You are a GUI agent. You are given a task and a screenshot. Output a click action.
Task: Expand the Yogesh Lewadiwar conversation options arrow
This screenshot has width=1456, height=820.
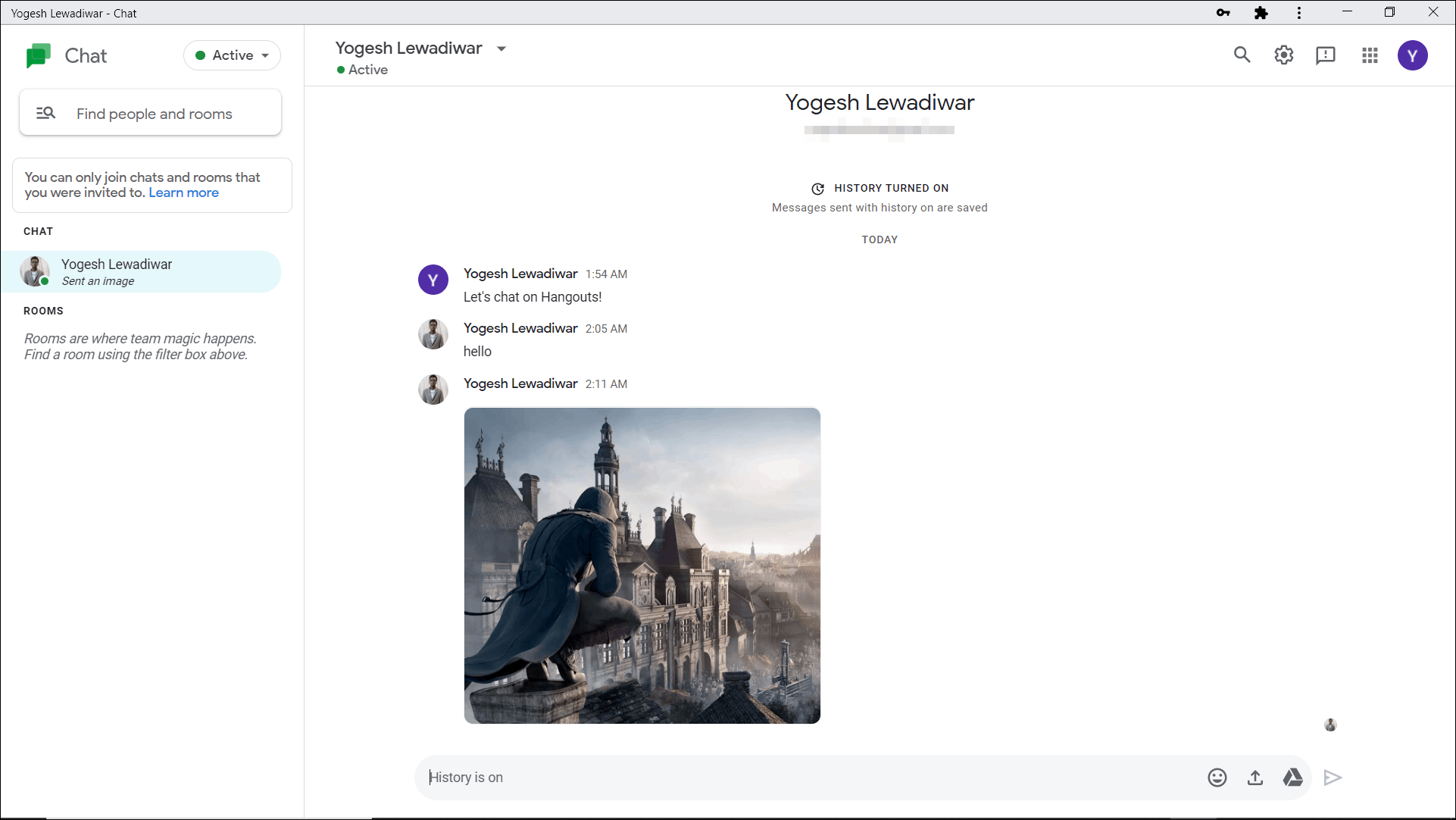(501, 49)
